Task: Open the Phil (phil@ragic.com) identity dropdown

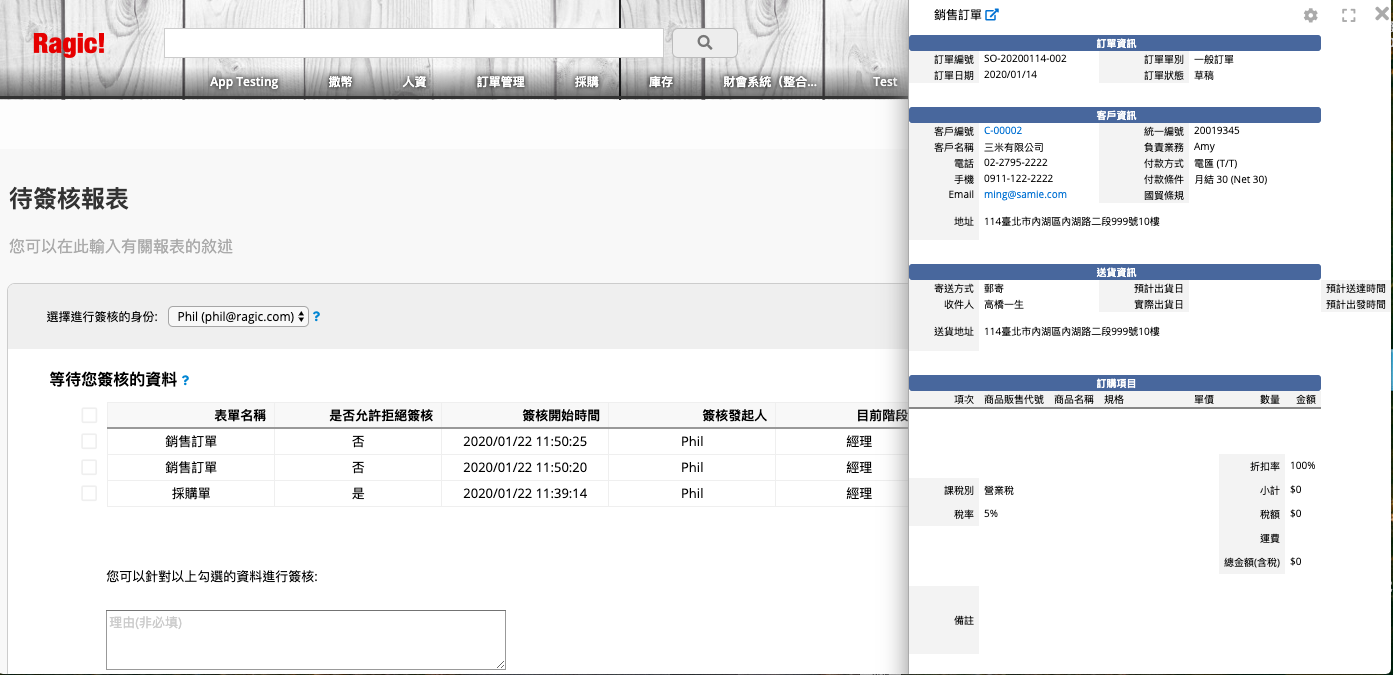Action: (238, 316)
